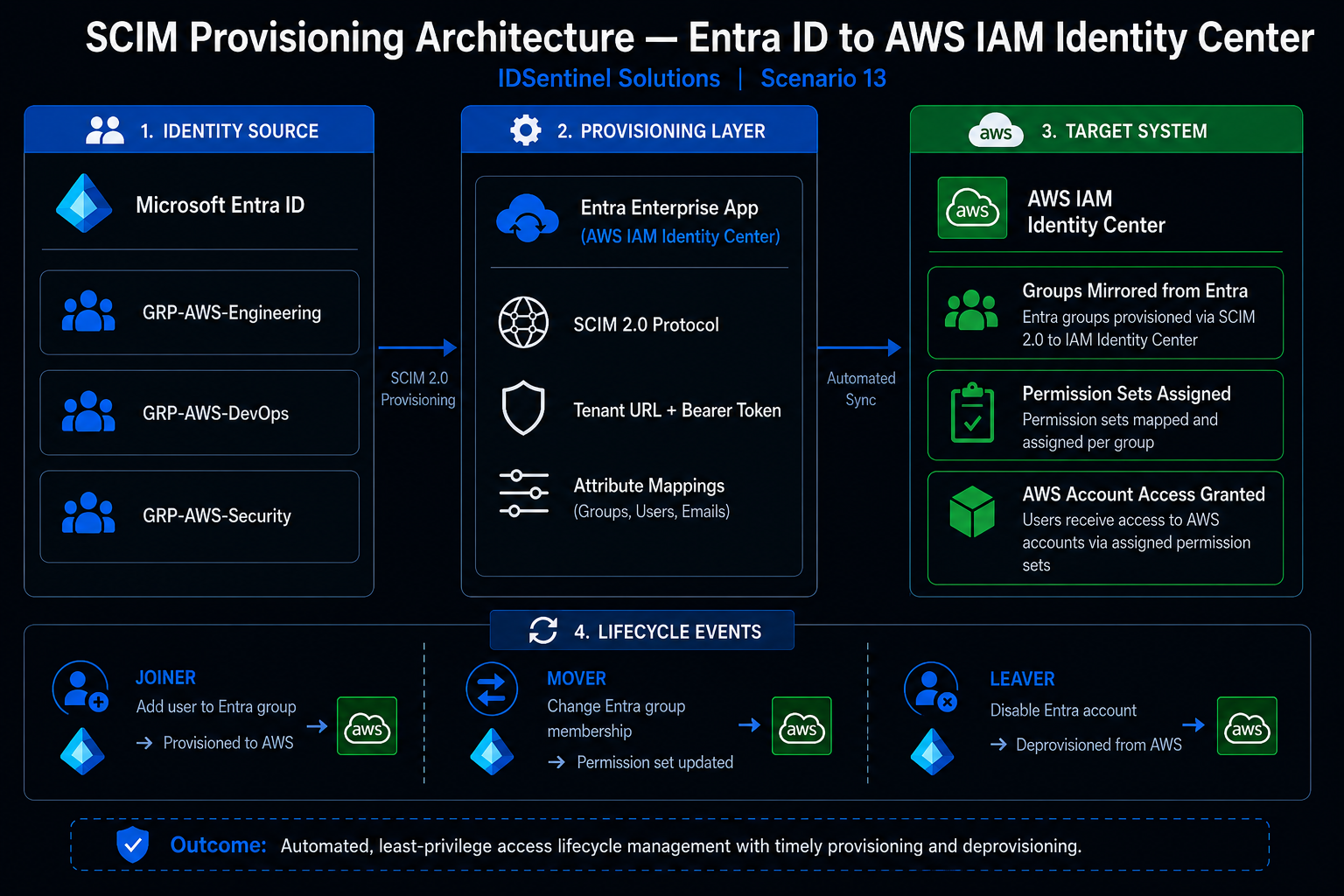Click the AWS logo in Joiner section
This screenshot has width=1344, height=896.
click(367, 726)
